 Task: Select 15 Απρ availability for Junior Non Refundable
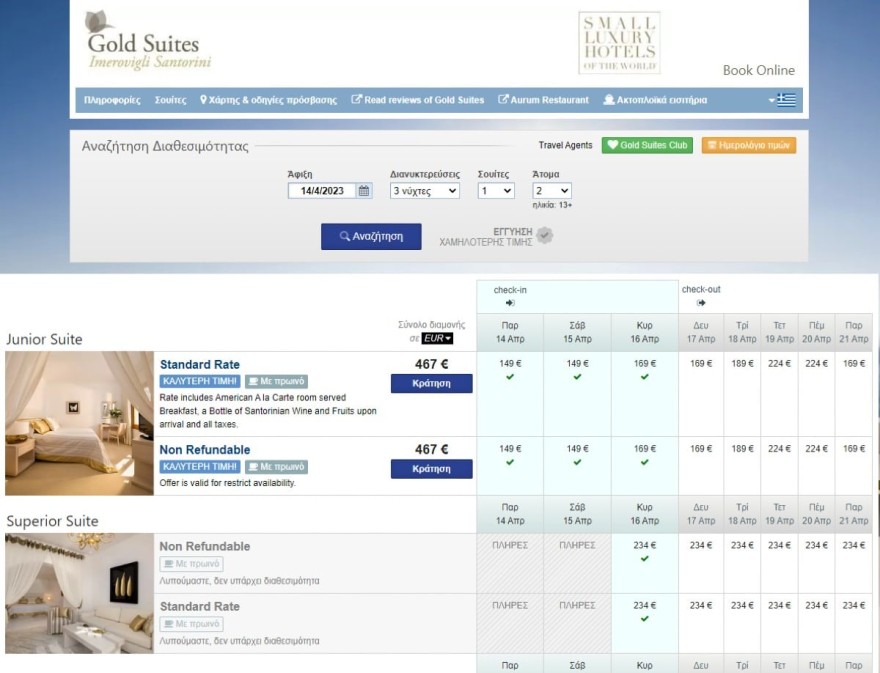[x=577, y=456]
